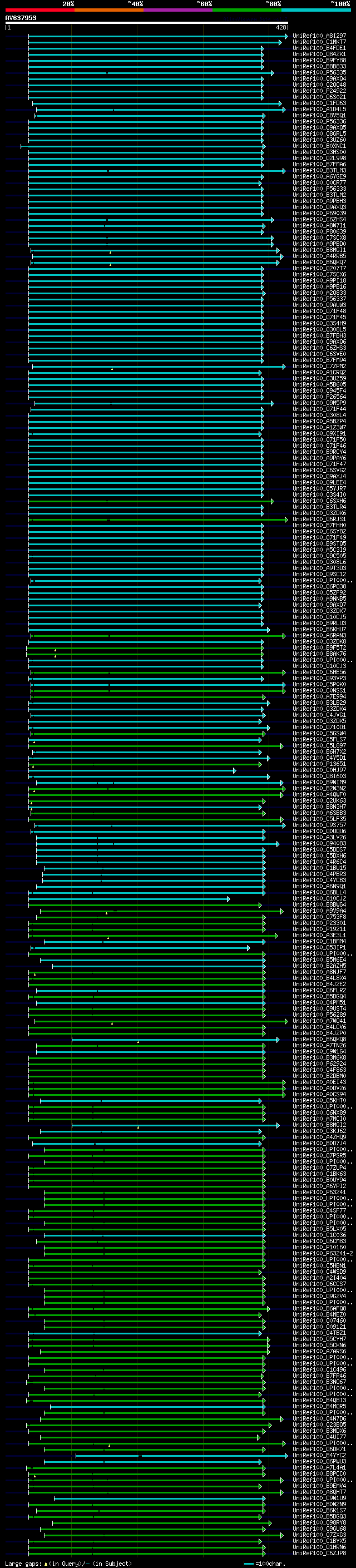This screenshot has width=356, height=1568.
Task: Open hit UniRef100_C1FD63
Action: 319,103
